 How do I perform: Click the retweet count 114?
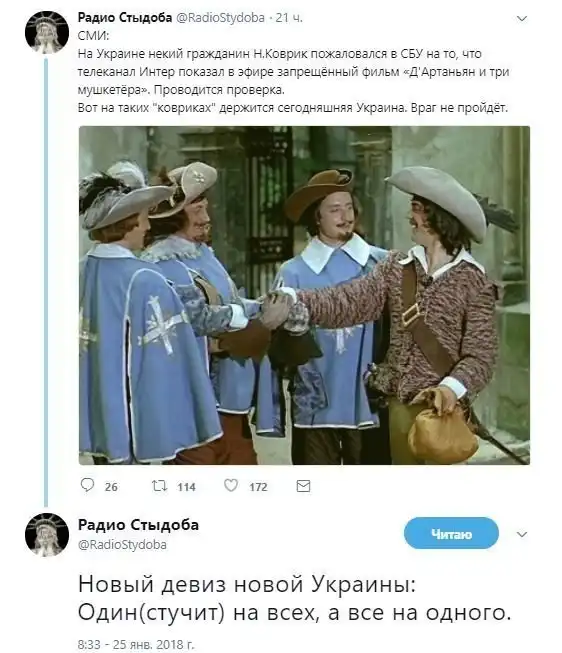[186, 487]
